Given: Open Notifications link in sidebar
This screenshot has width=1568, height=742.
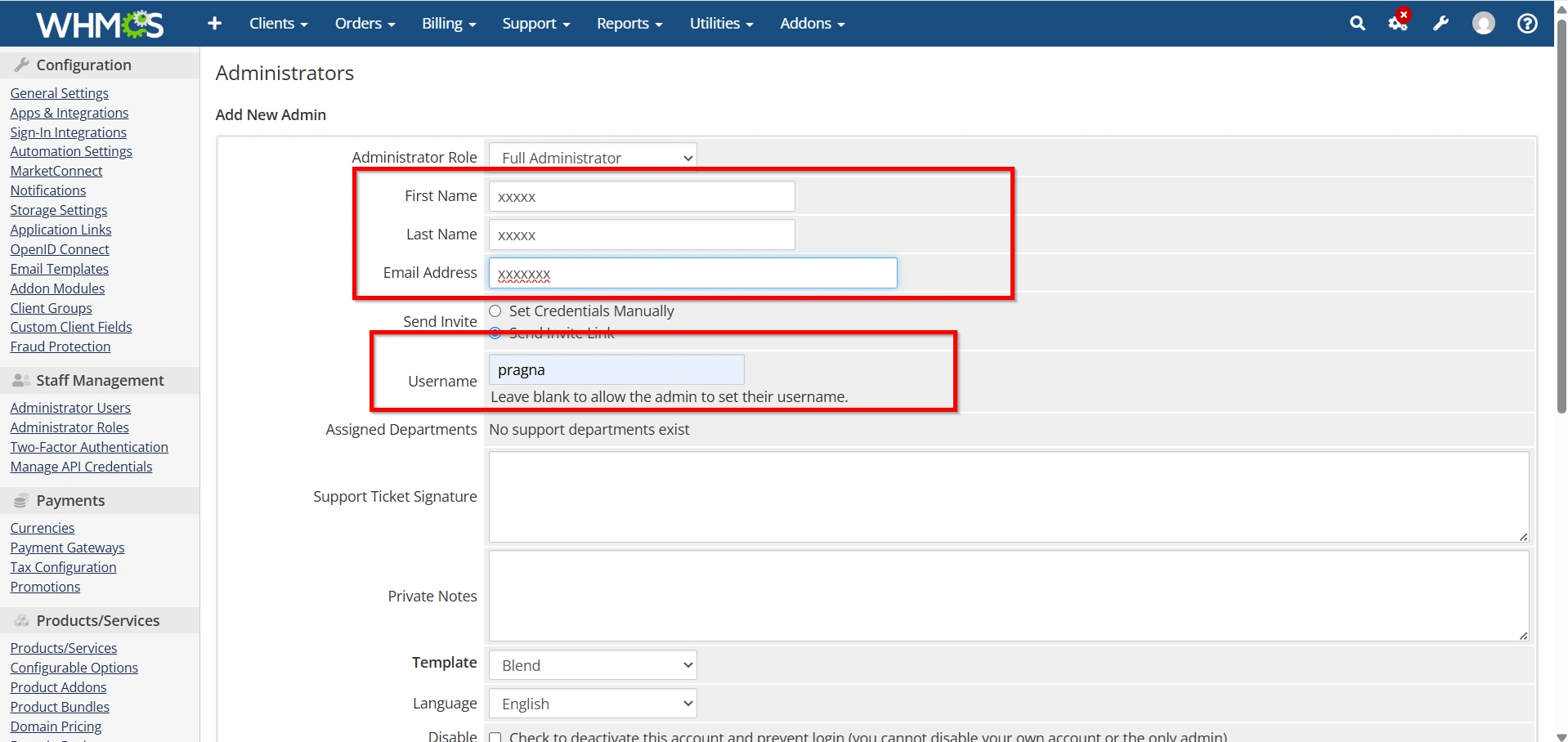Looking at the screenshot, I should point(48,190).
